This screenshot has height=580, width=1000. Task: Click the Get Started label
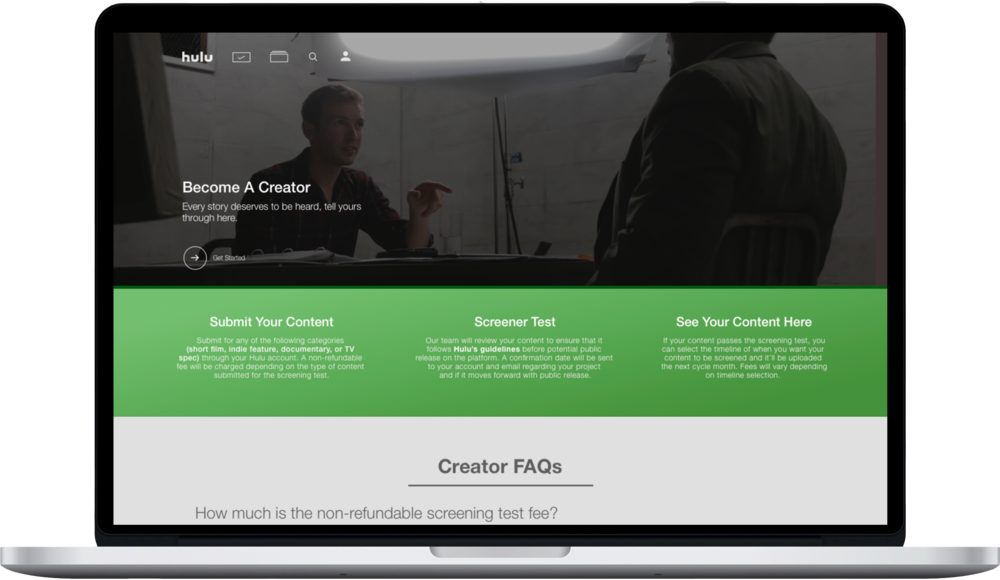tap(229, 258)
